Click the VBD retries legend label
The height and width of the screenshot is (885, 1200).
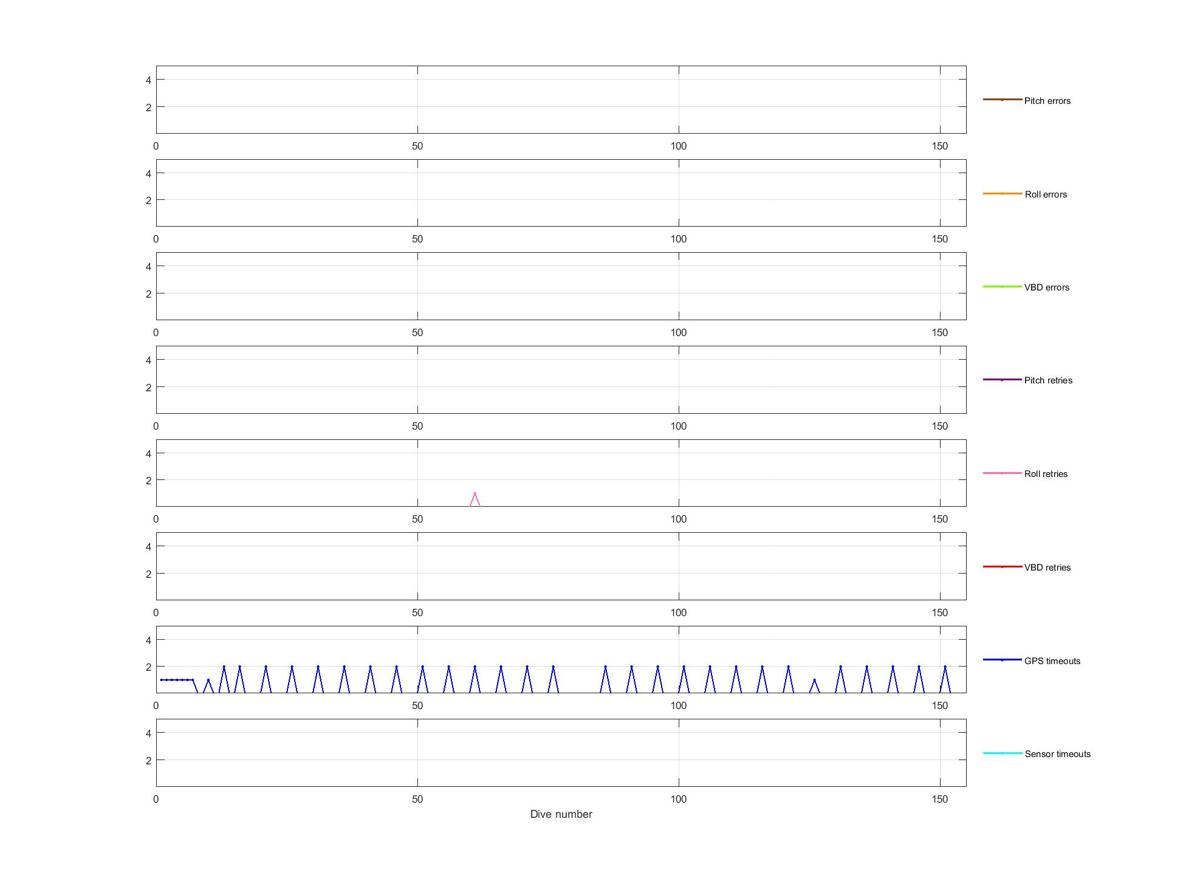1047,567
